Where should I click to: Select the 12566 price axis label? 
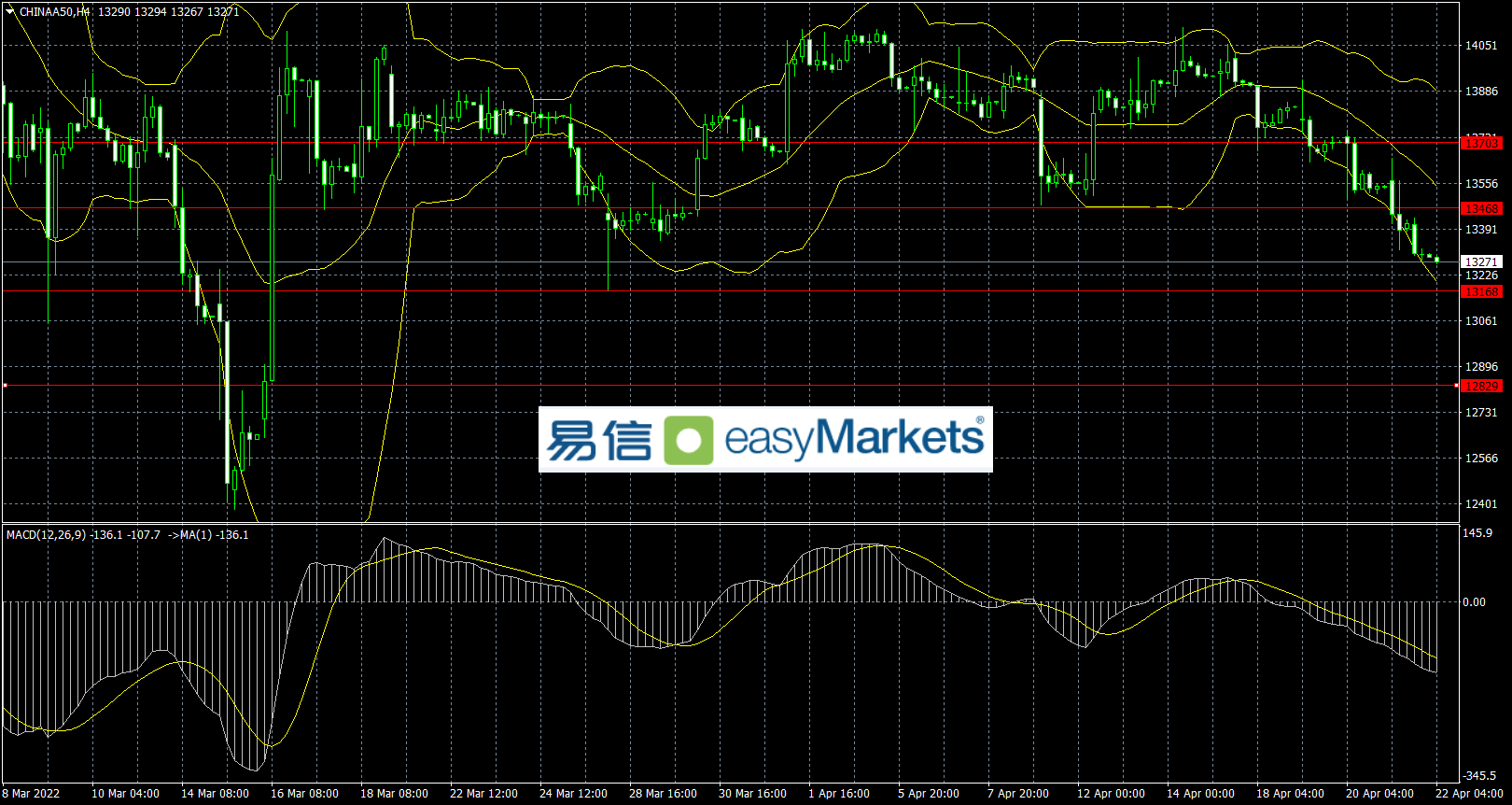tap(1481, 459)
